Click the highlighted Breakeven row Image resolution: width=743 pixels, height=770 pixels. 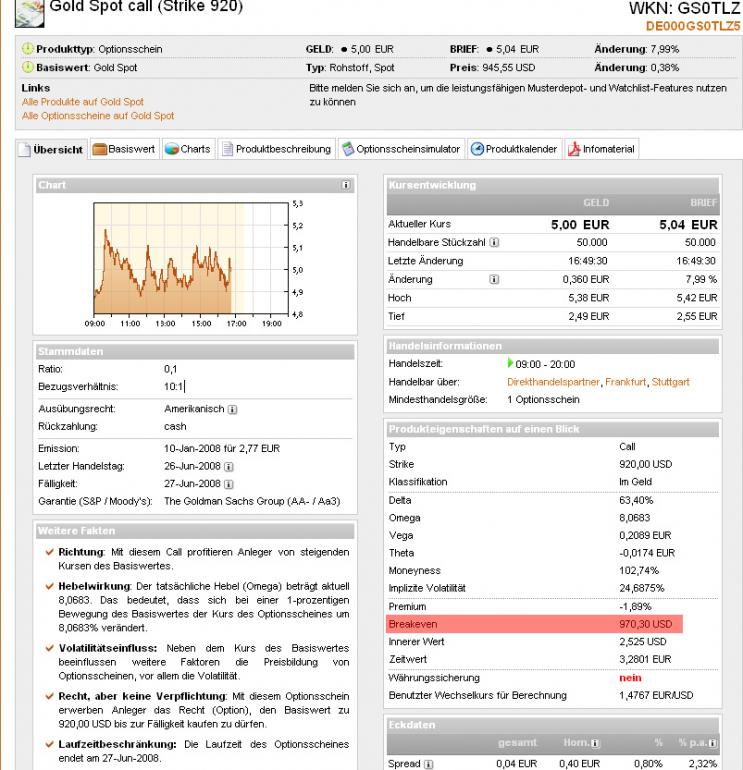click(x=534, y=624)
